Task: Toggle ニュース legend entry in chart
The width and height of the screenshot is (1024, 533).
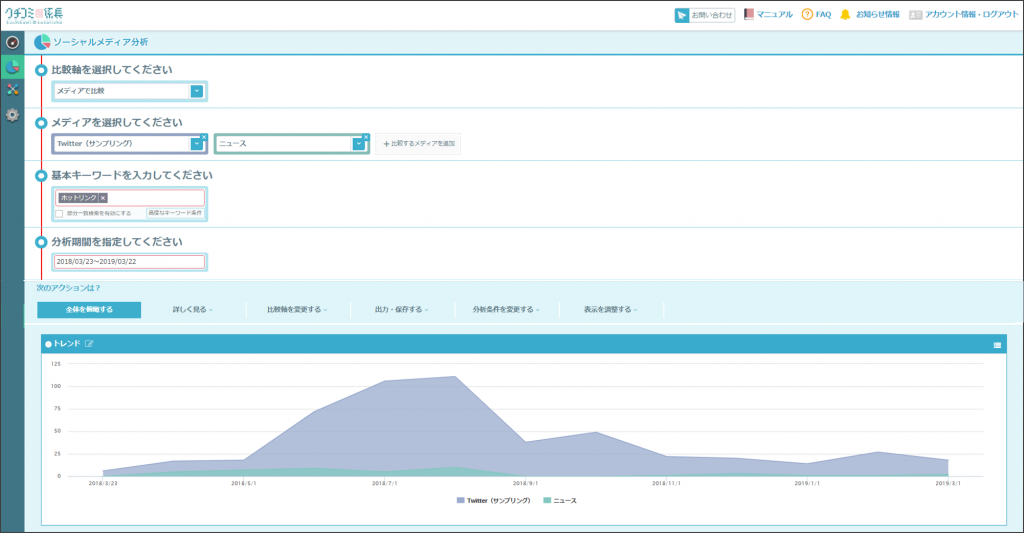Action: (x=560, y=501)
